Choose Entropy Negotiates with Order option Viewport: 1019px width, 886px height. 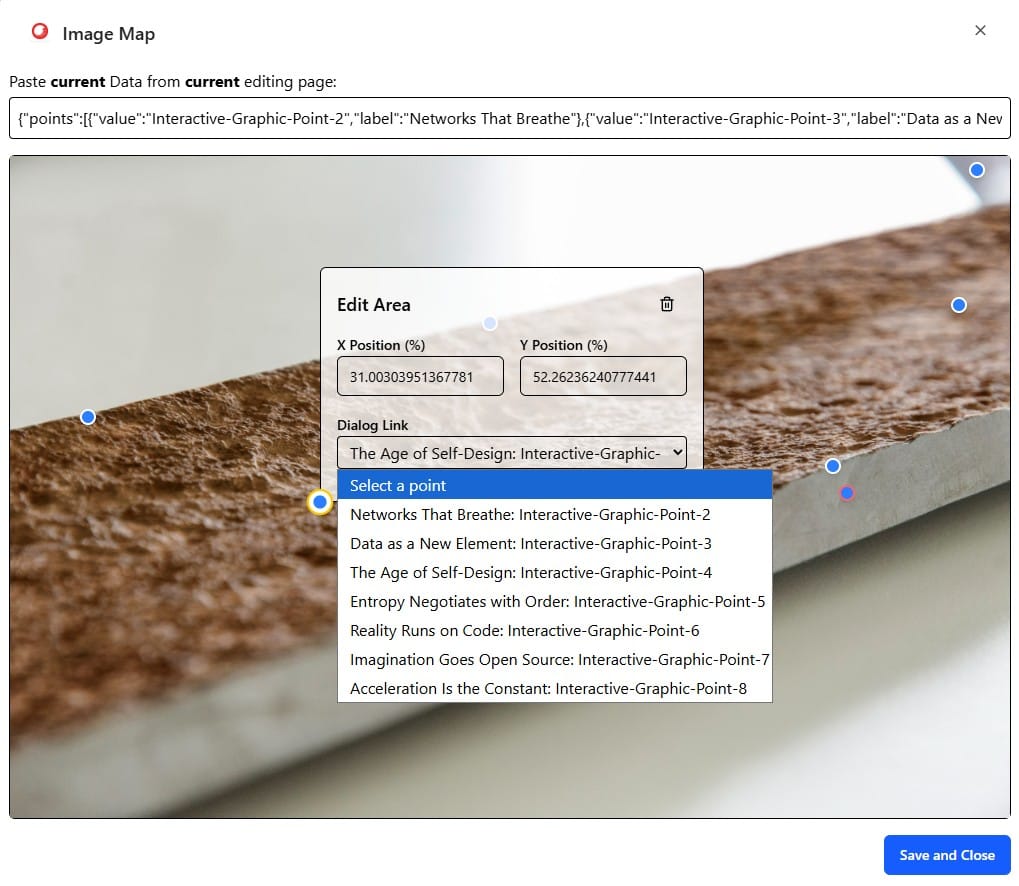coord(554,601)
